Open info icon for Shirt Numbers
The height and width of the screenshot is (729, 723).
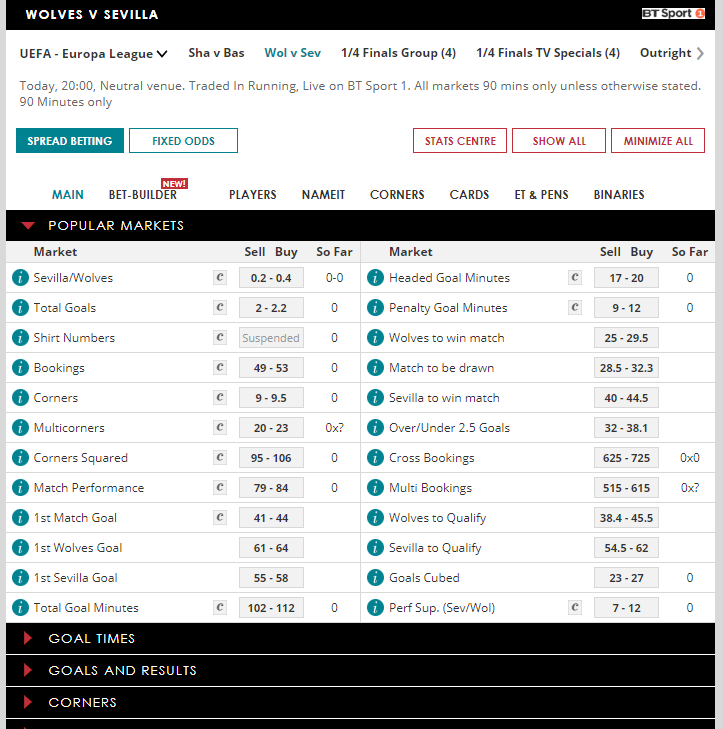click(x=20, y=338)
